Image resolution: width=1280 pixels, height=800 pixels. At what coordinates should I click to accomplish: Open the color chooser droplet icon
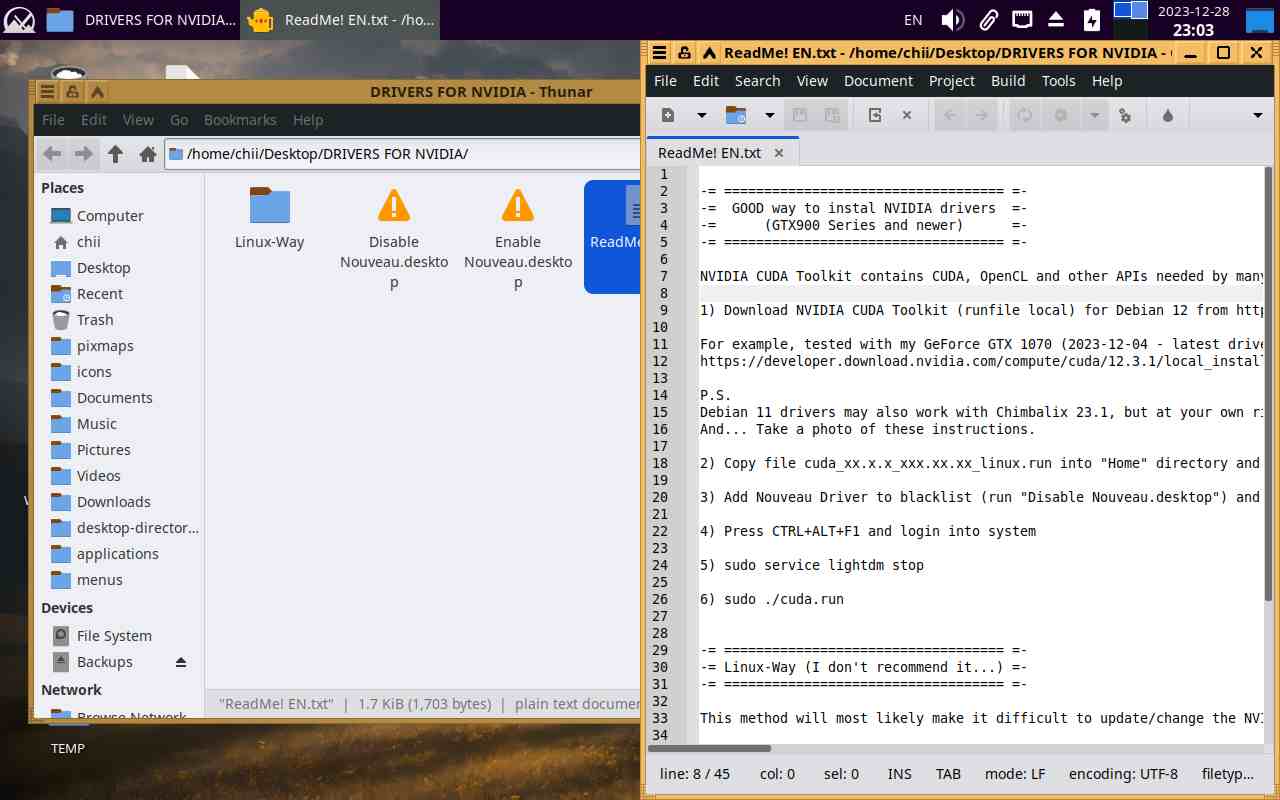click(x=1167, y=115)
